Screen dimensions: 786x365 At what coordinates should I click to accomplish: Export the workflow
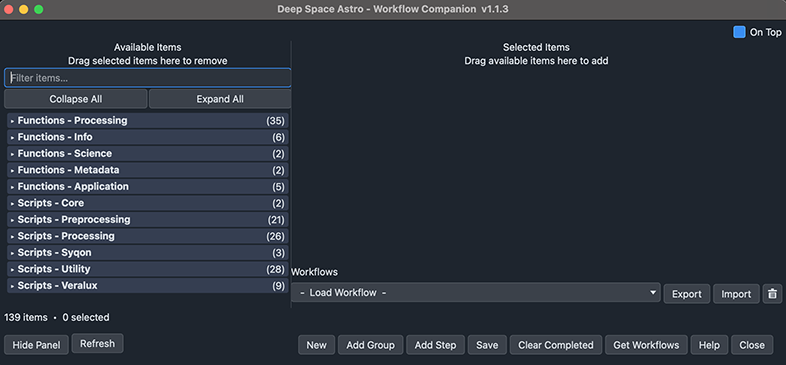tap(687, 294)
